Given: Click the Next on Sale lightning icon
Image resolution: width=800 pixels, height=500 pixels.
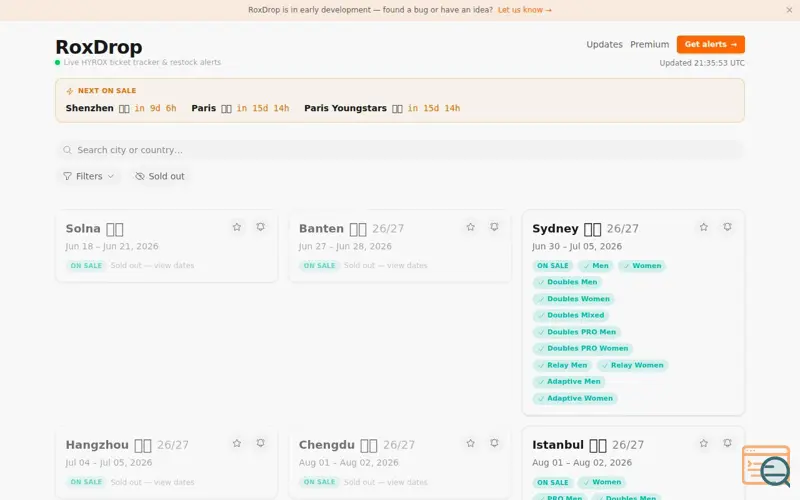Looking at the screenshot, I should pos(70,91).
